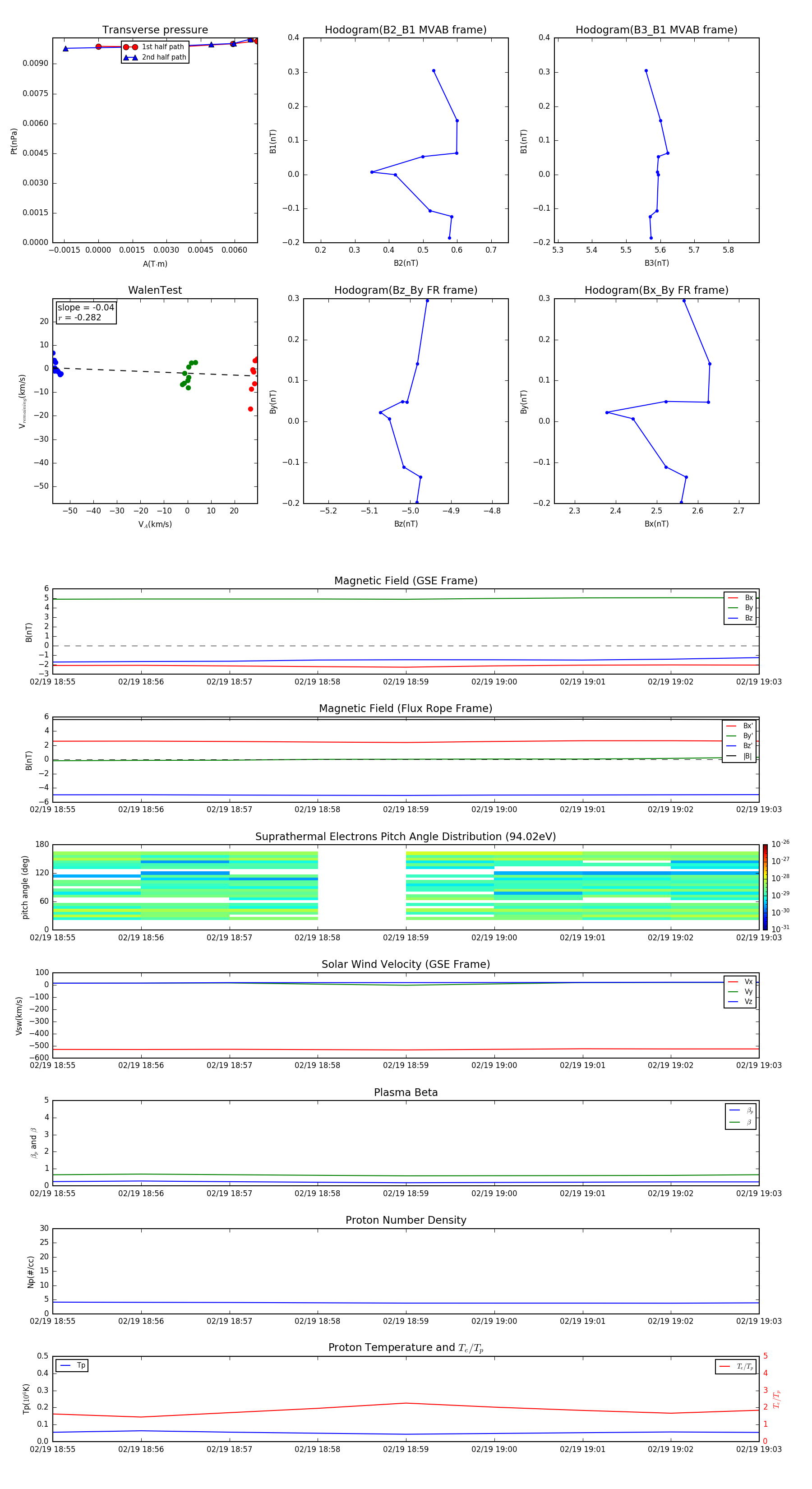Click 'Magnetic Field (Flux Rope Frame)' title

click(x=406, y=709)
